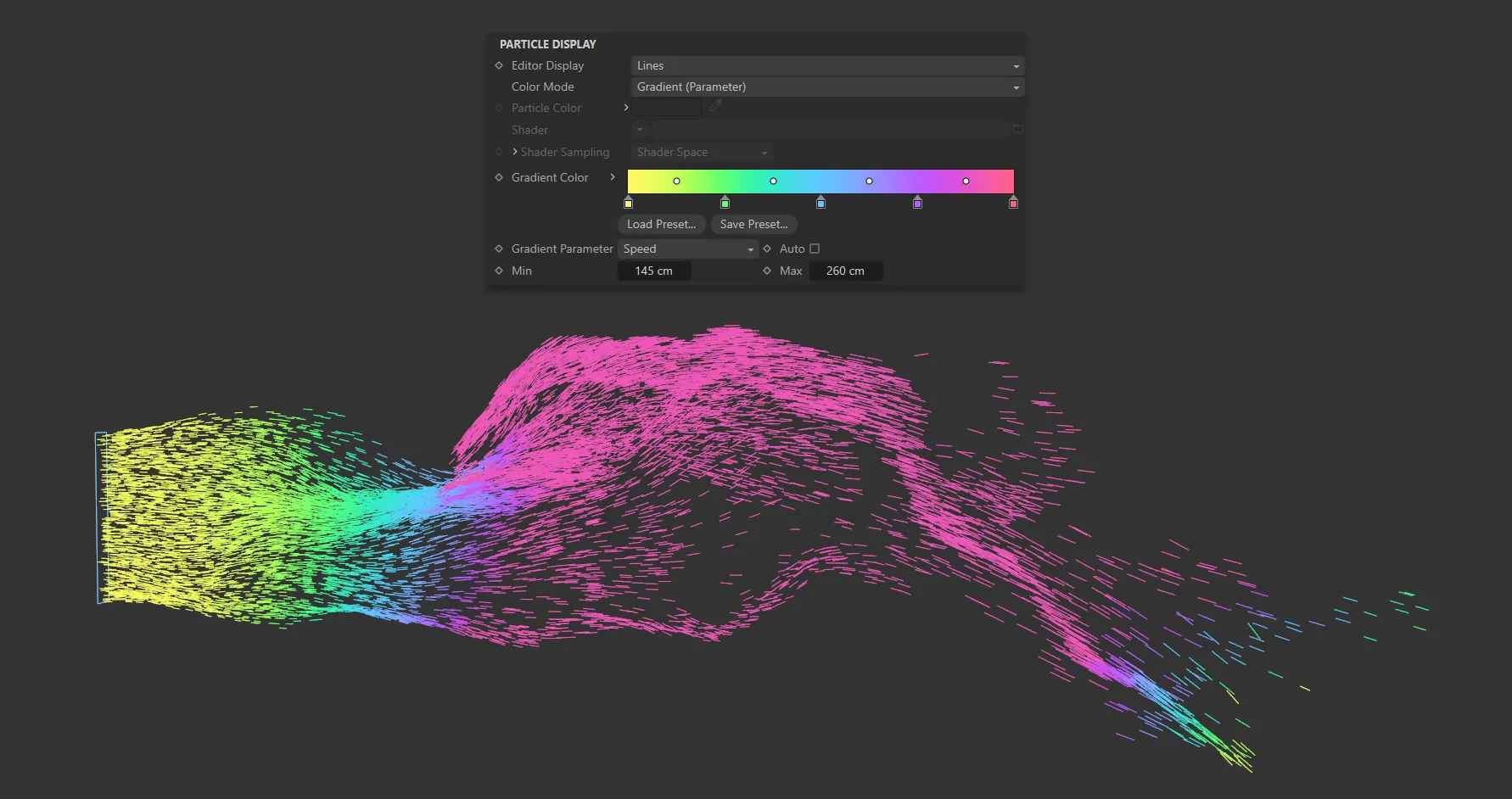Click the keyframe diamond beside Gradient Parameter
This screenshot has width=1512, height=799.
498,248
